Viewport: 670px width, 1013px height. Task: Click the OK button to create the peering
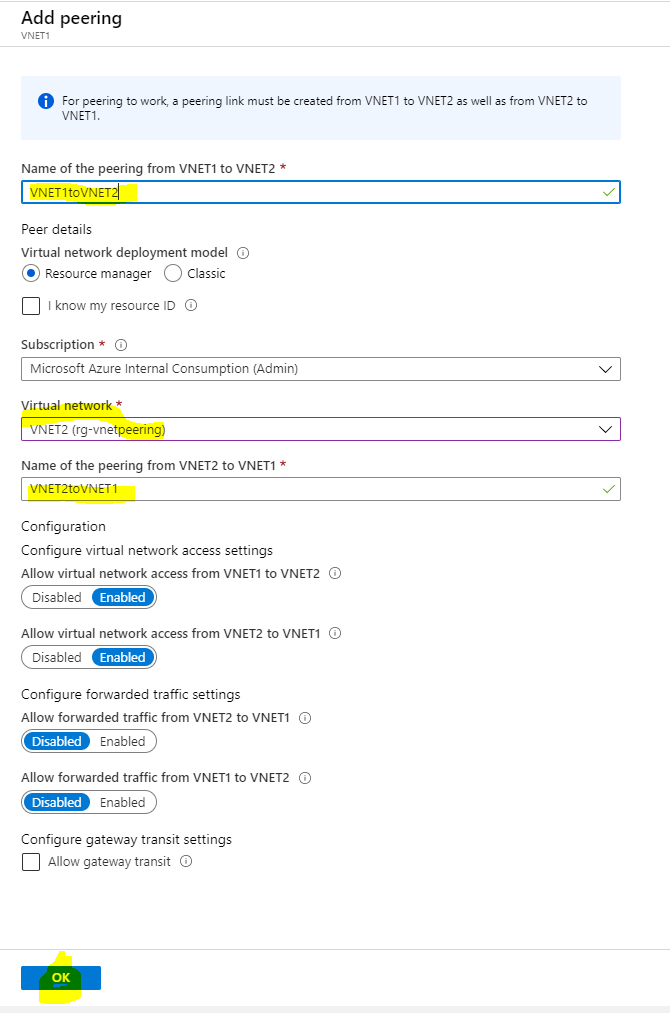[62, 977]
